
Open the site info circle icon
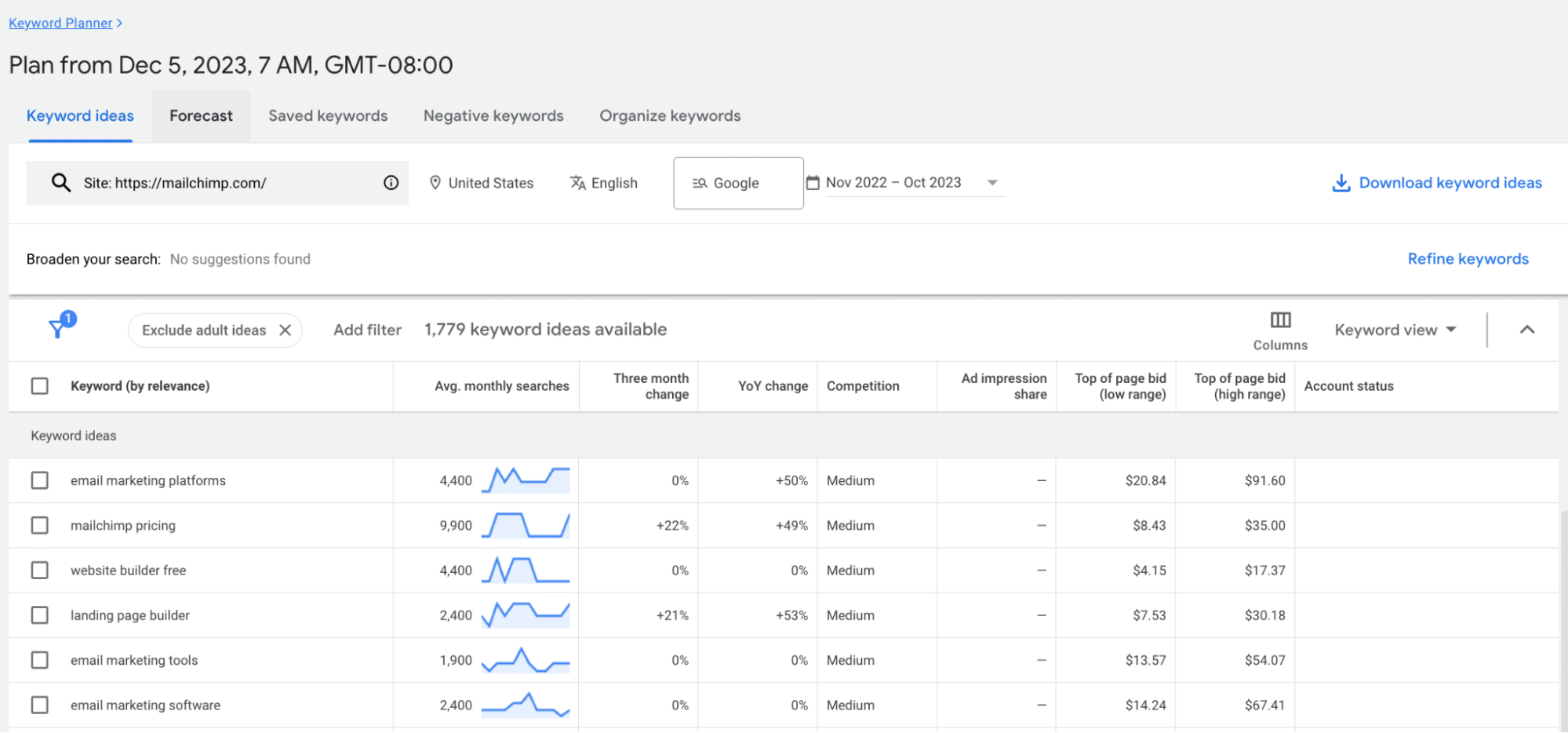click(x=391, y=183)
